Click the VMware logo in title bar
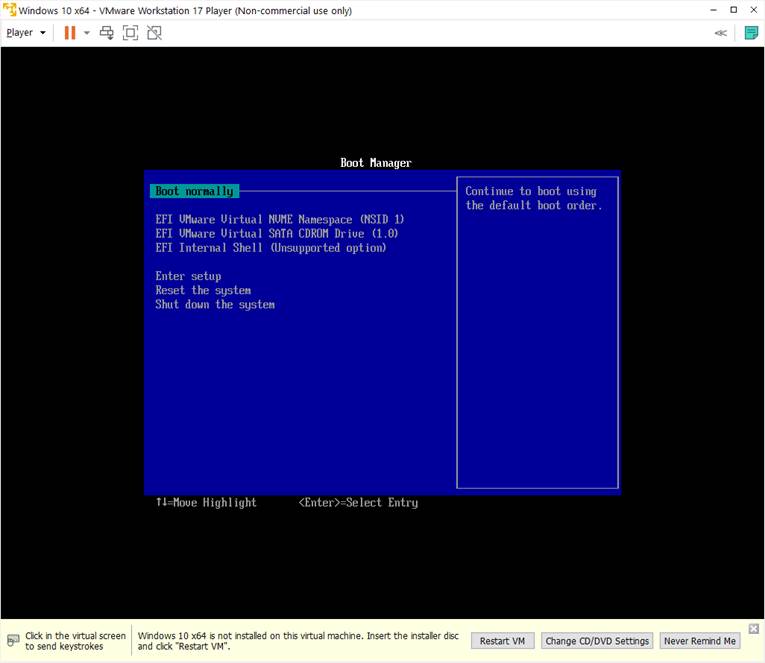The width and height of the screenshot is (765, 663). click(x=9, y=10)
